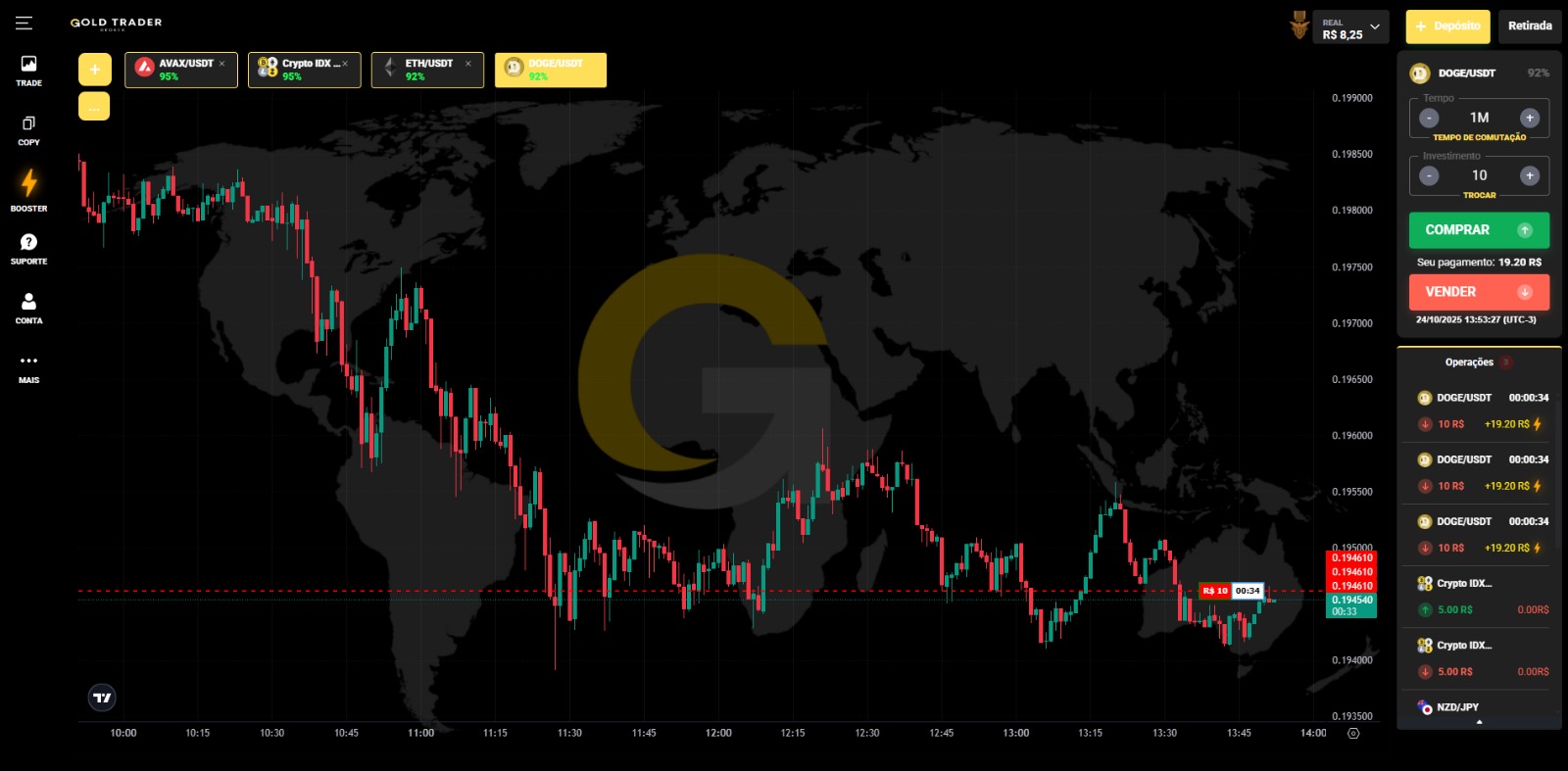The height and width of the screenshot is (771, 1568).
Task: Open the hamburger menu icon
Action: (24, 24)
